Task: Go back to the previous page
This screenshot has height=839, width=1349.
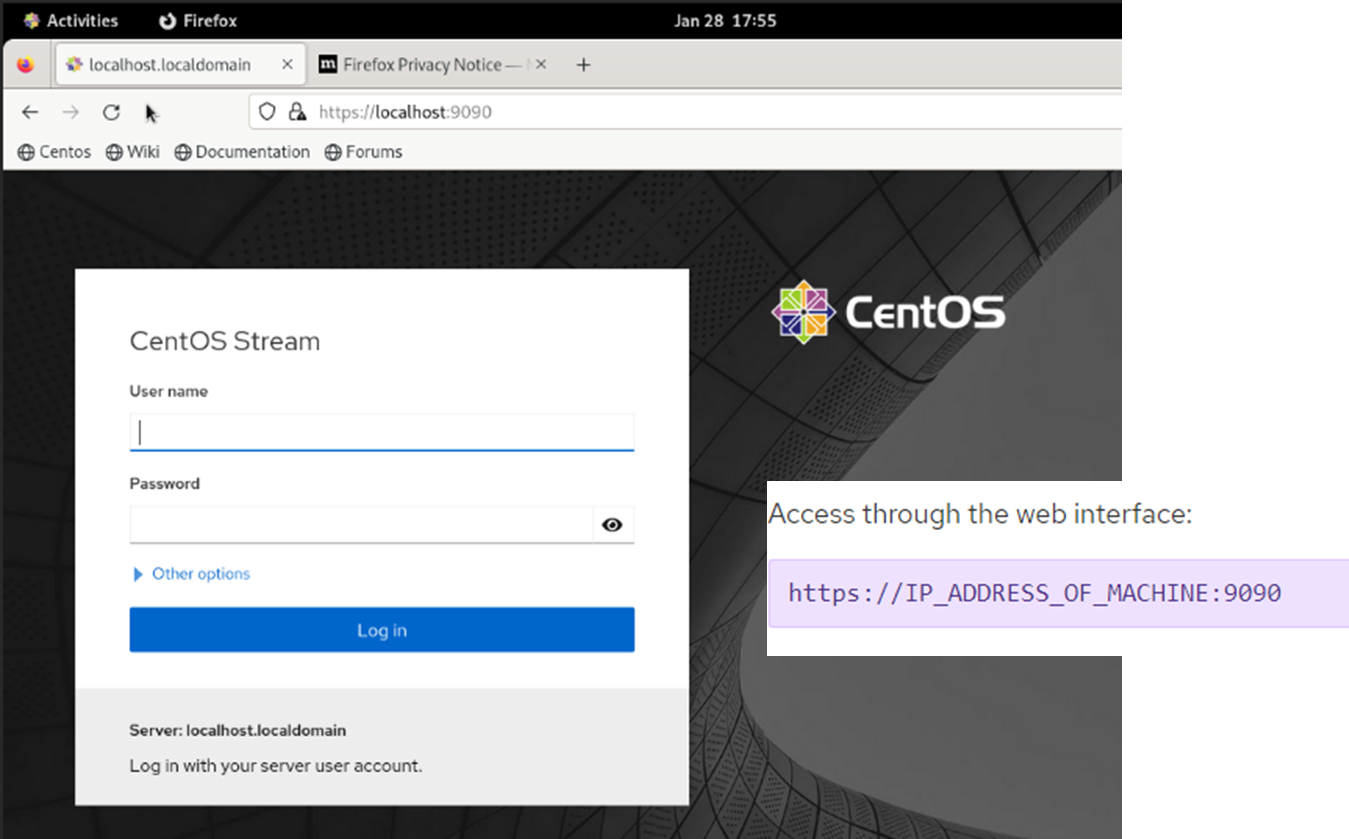Action: click(30, 112)
